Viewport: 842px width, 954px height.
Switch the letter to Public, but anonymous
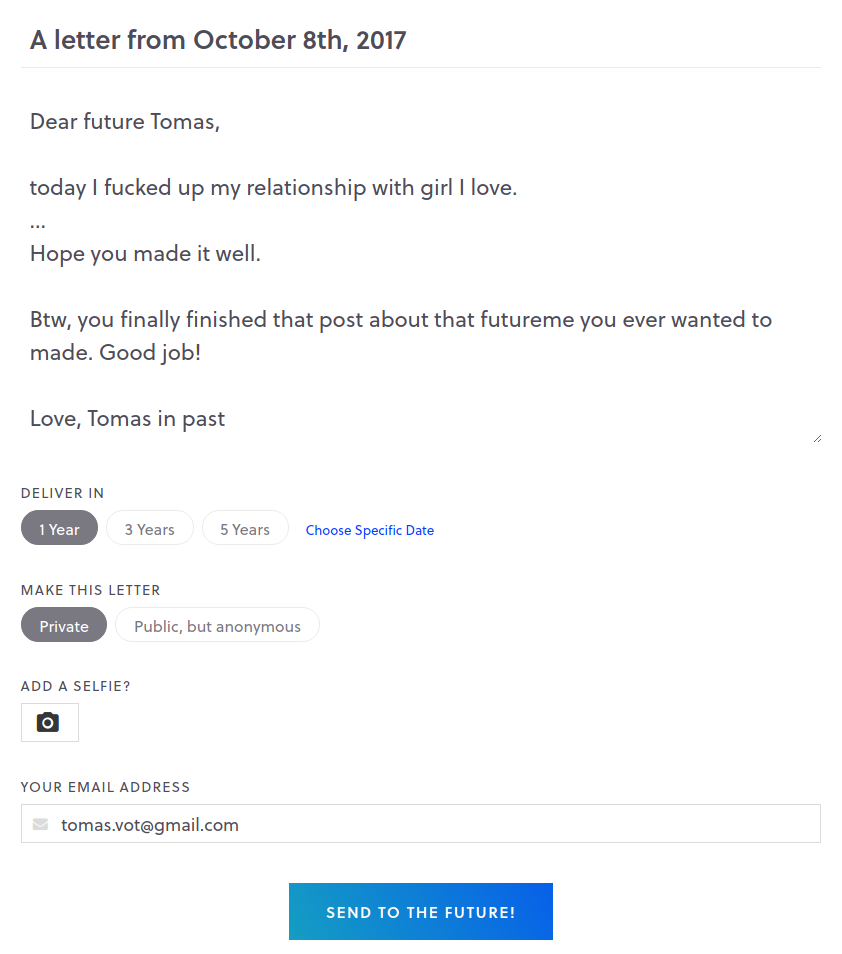(x=217, y=625)
